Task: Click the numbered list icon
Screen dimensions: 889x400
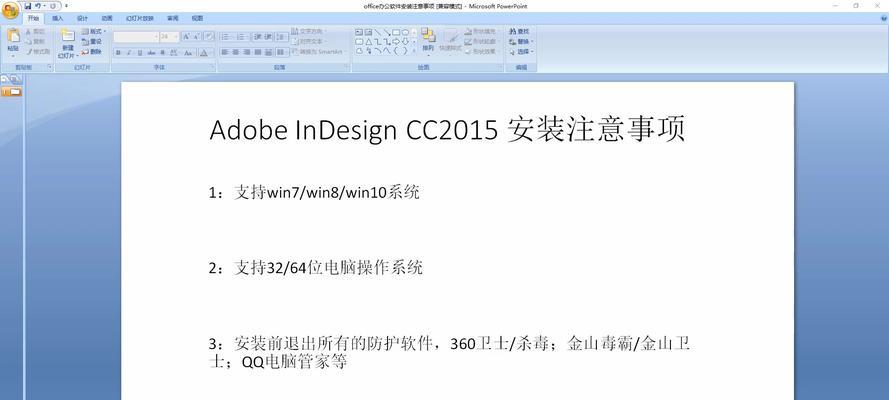Action: [241, 37]
